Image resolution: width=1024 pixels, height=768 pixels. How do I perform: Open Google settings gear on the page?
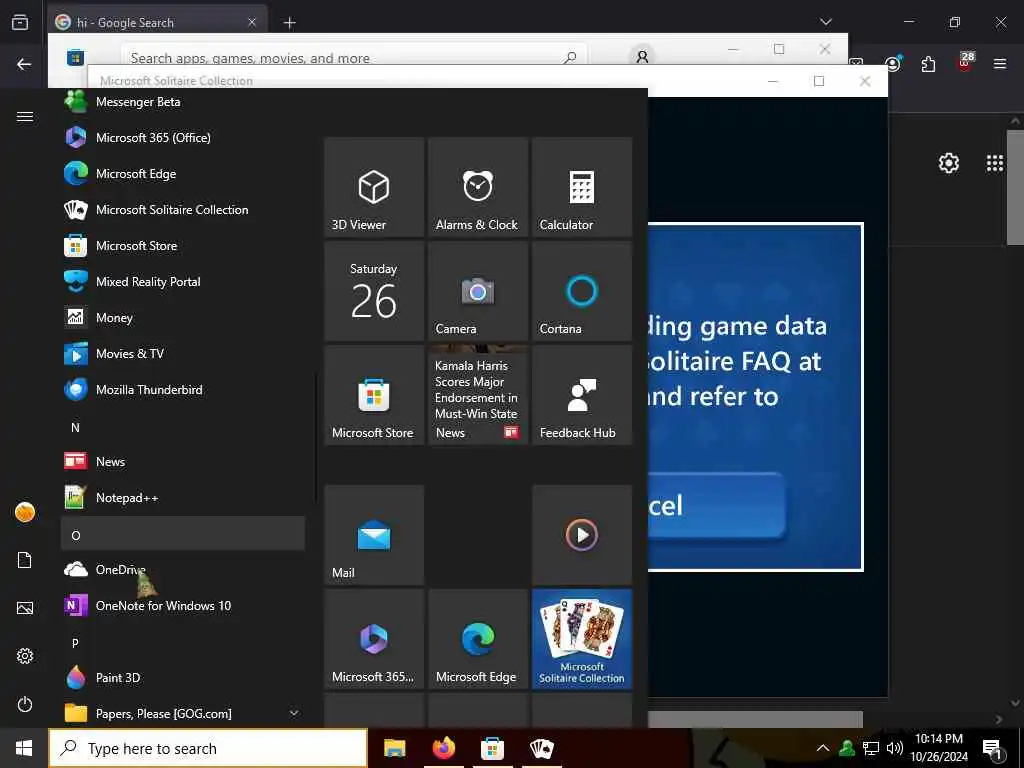tap(949, 163)
